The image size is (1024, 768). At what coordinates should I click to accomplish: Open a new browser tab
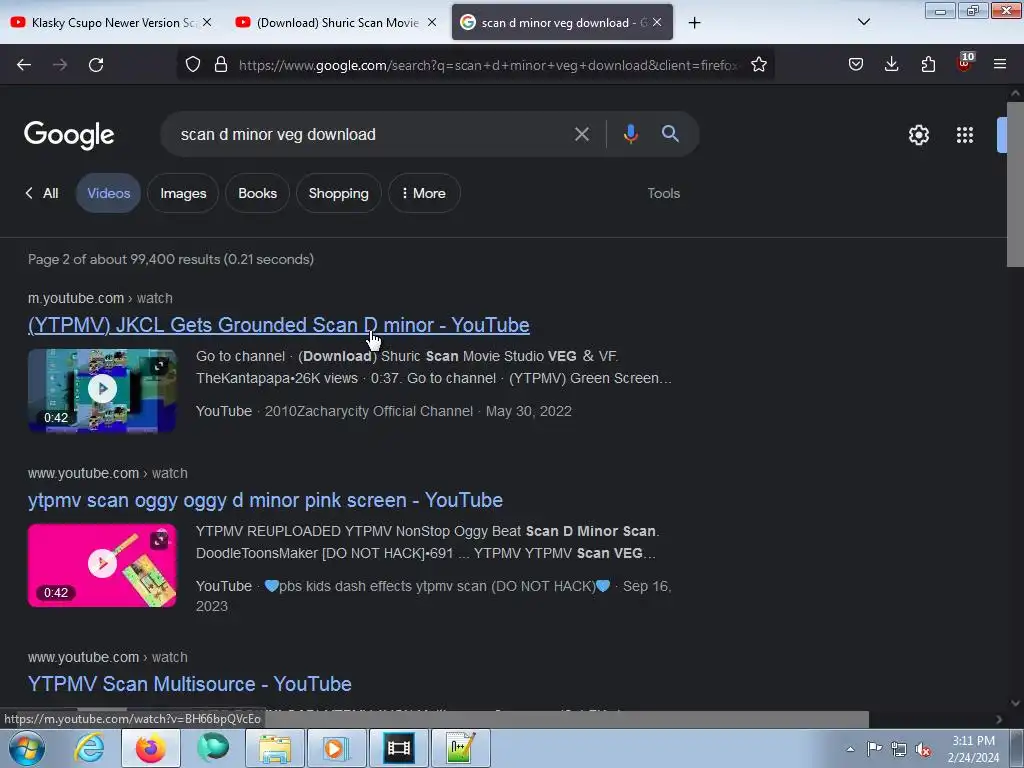pyautogui.click(x=694, y=23)
